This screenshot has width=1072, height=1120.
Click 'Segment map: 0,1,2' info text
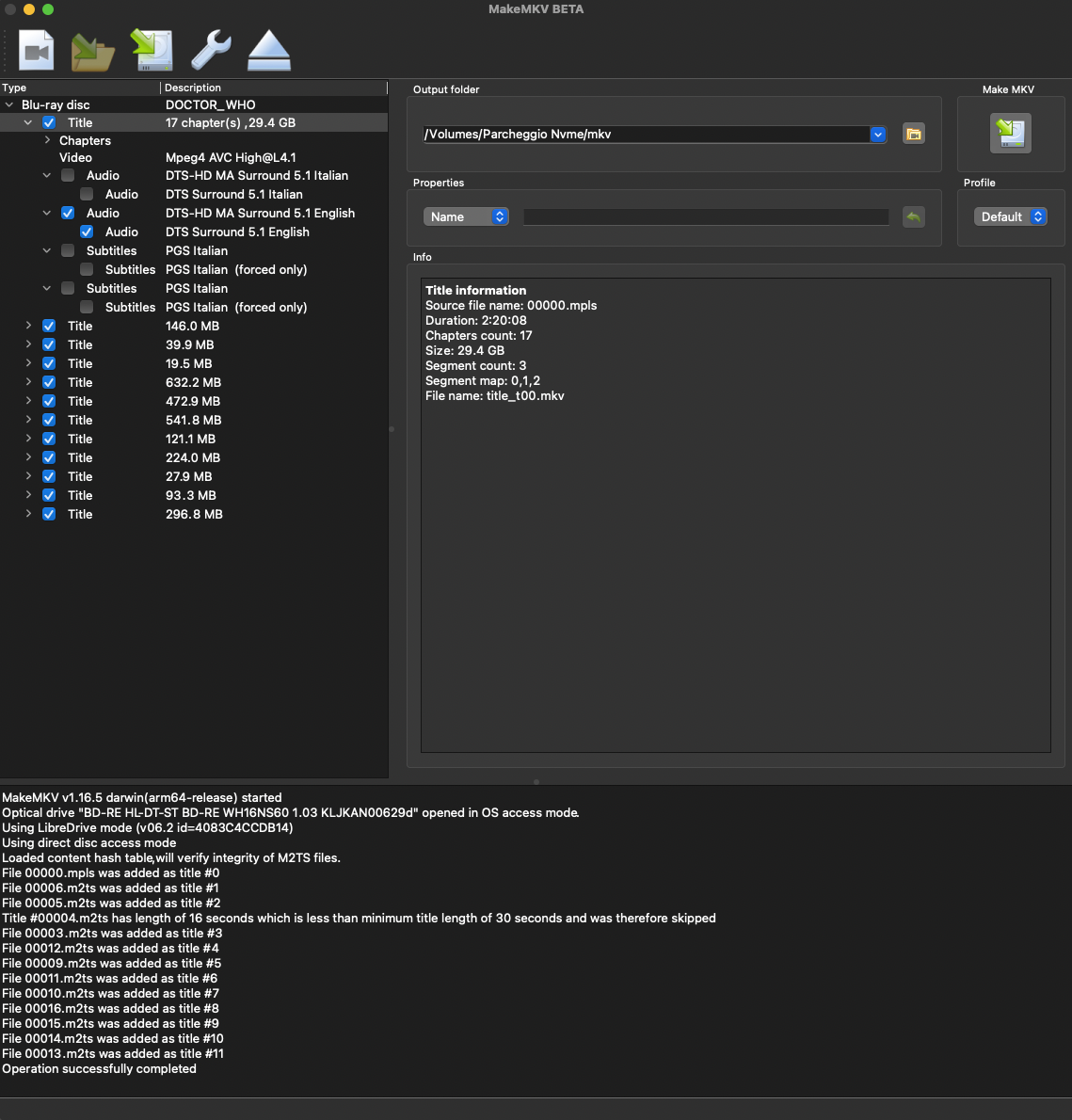point(483,381)
